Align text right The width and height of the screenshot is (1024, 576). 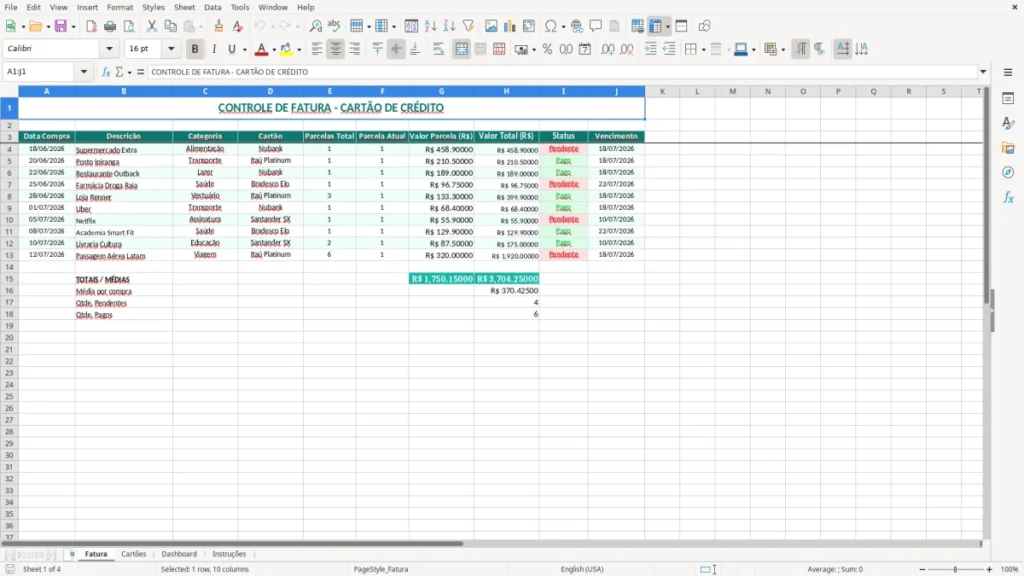(355, 49)
